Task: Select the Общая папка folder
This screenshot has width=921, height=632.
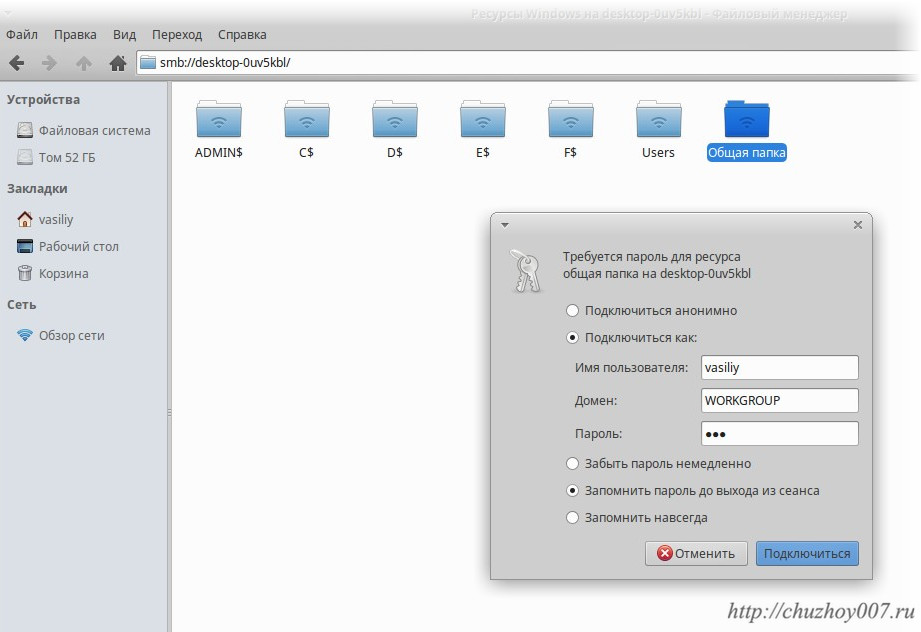Action: click(746, 120)
